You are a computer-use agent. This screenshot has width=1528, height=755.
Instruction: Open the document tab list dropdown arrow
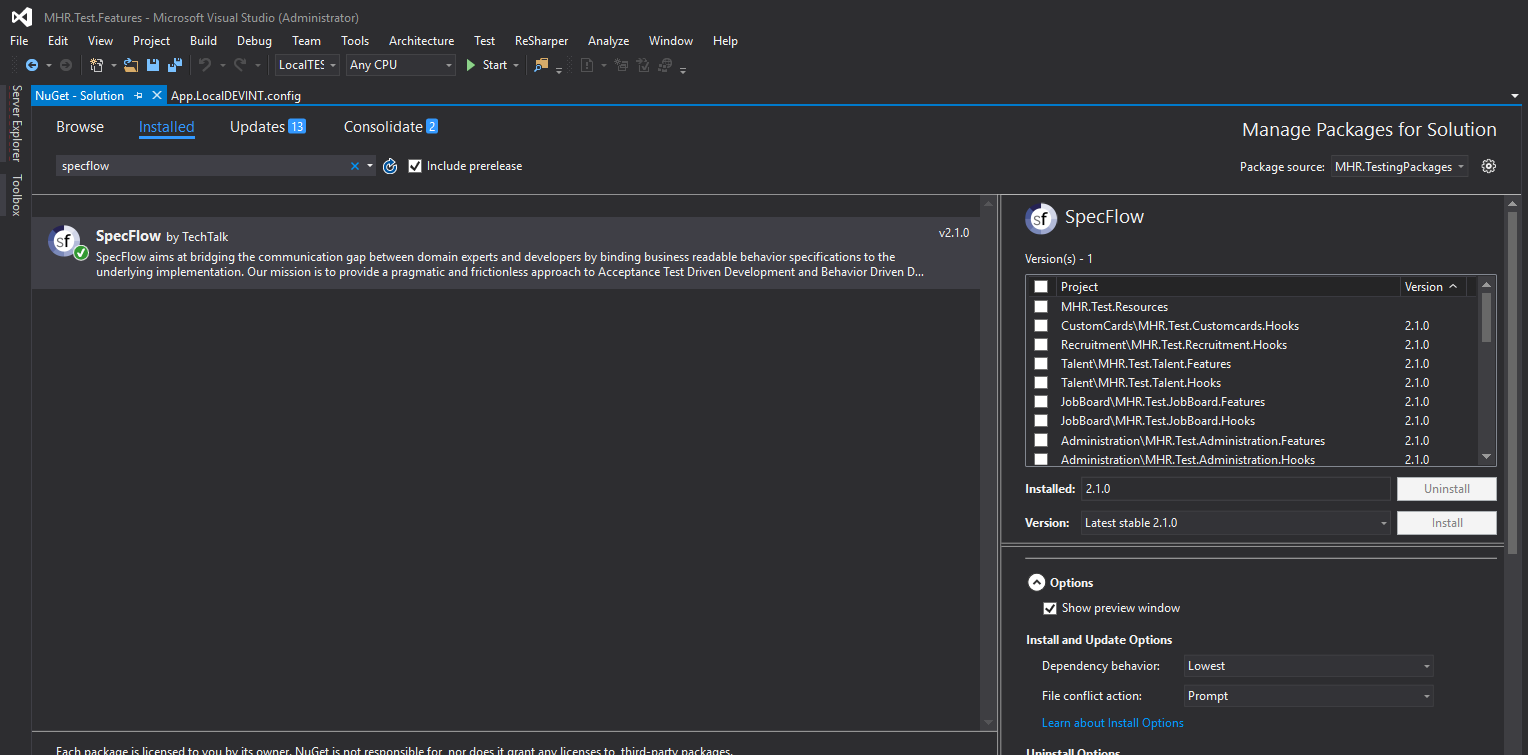(1515, 96)
